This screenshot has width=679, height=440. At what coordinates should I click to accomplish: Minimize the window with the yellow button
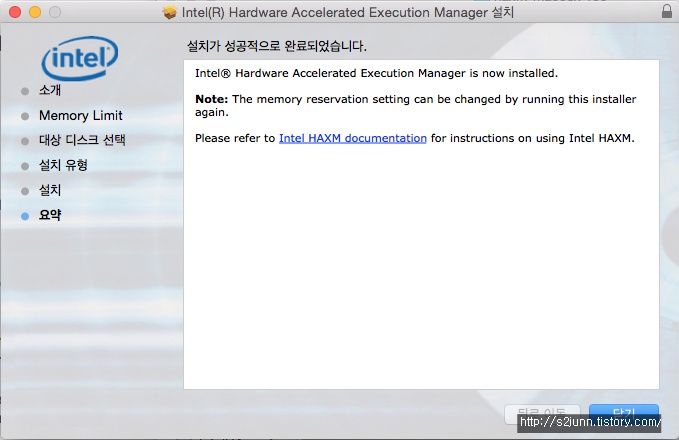coord(35,12)
